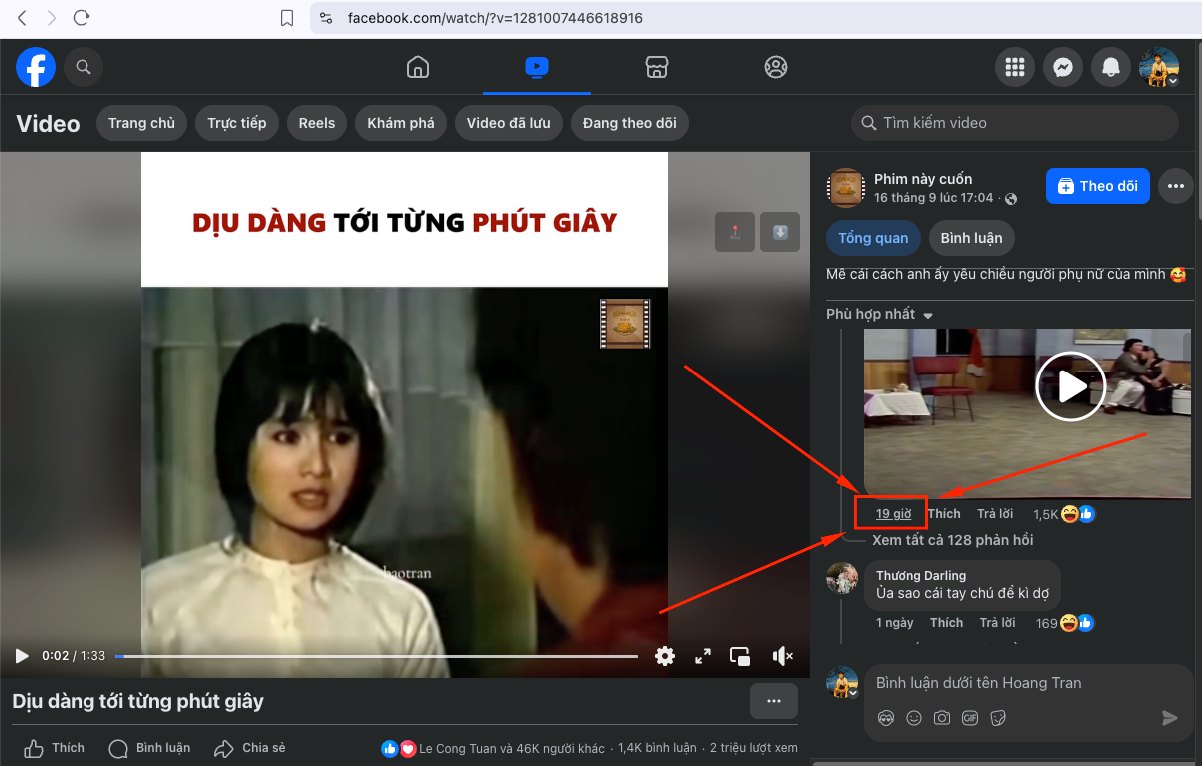This screenshot has height=766, width=1202.
Task: Open Phim này cuốn page avatar
Action: pos(845,187)
